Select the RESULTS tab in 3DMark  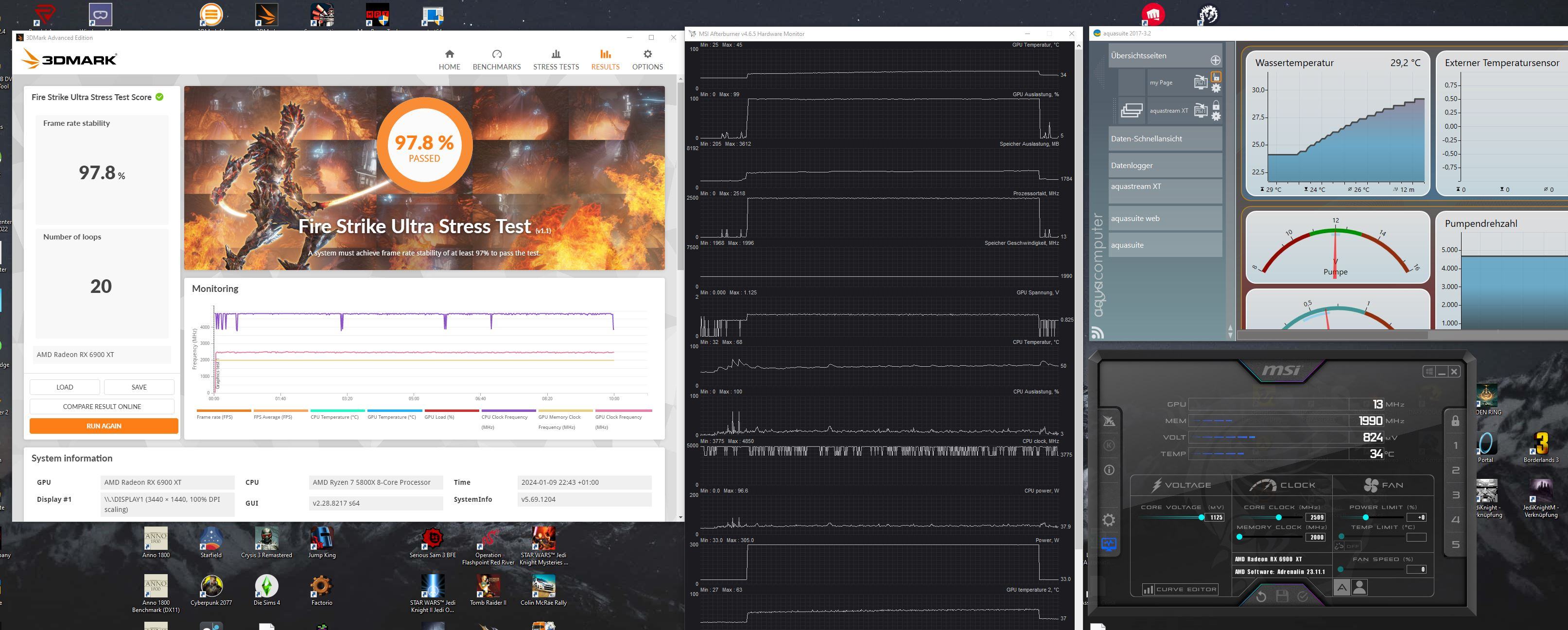coord(605,60)
